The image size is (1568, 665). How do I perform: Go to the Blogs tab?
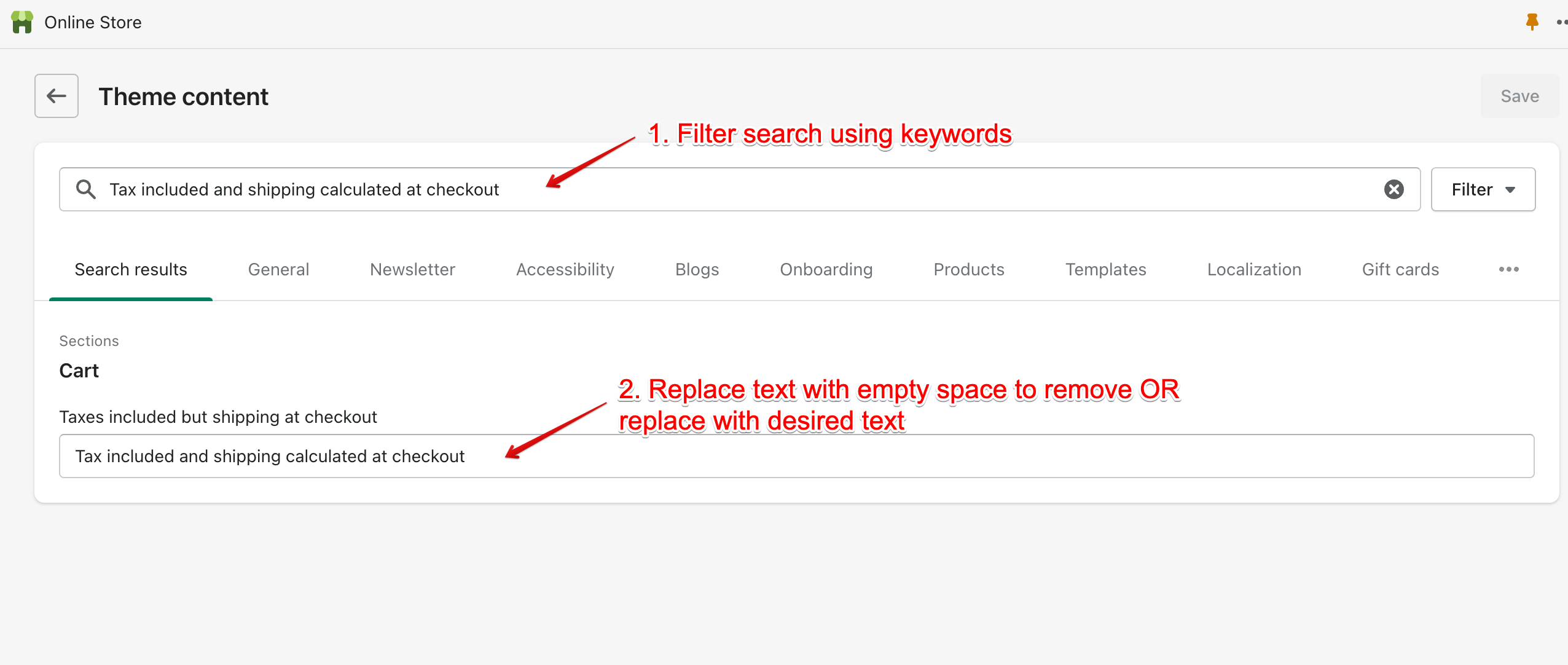click(x=697, y=269)
